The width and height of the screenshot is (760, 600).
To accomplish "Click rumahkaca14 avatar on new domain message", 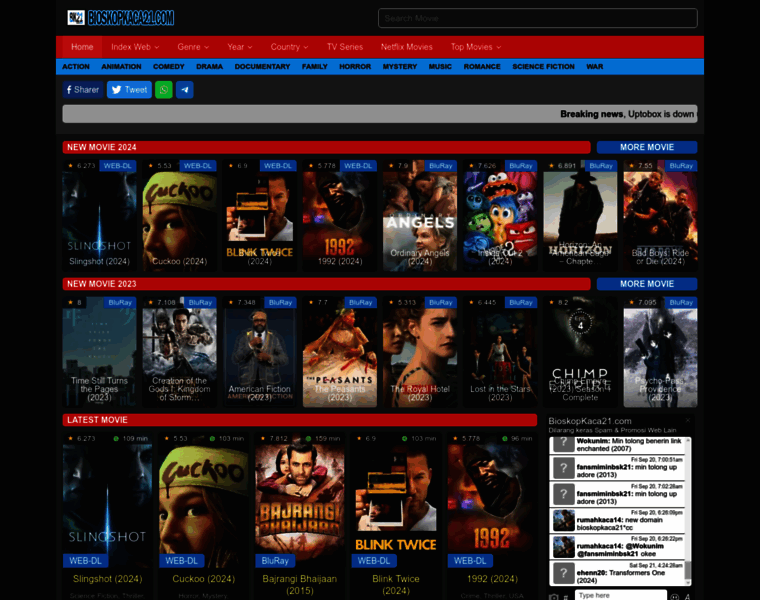I will [564, 521].
